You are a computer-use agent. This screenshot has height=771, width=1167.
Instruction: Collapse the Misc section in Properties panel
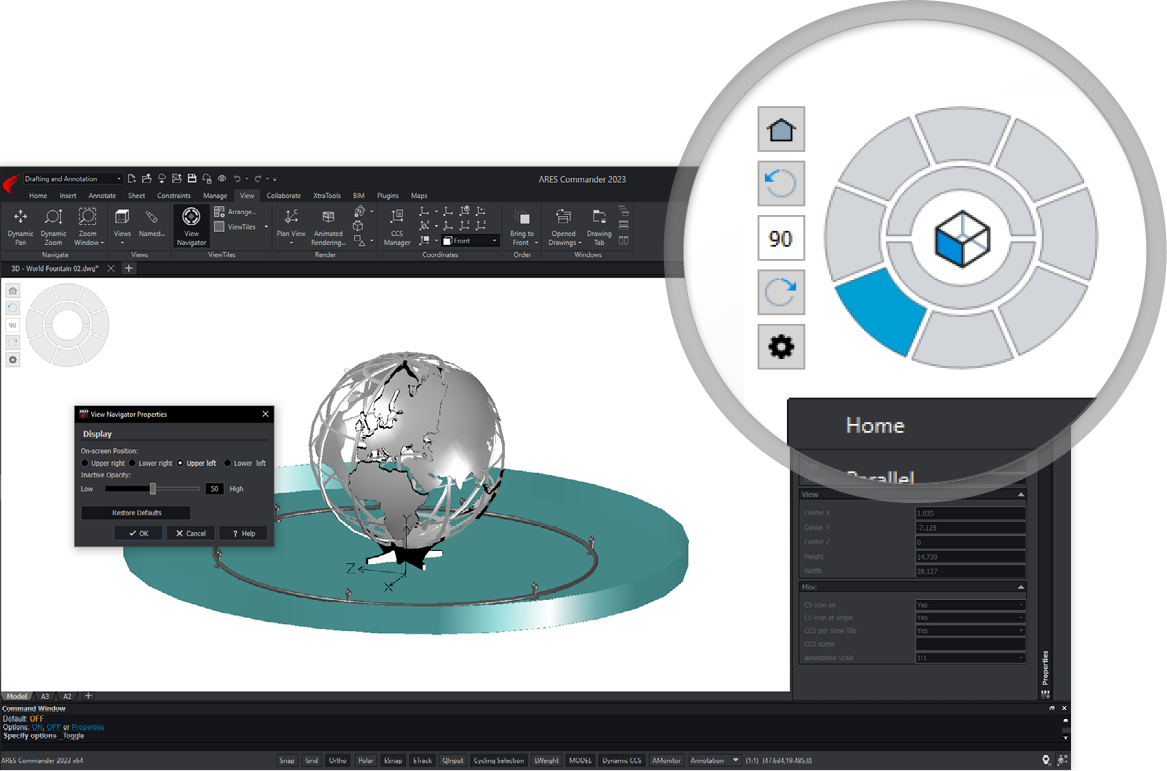point(1020,587)
